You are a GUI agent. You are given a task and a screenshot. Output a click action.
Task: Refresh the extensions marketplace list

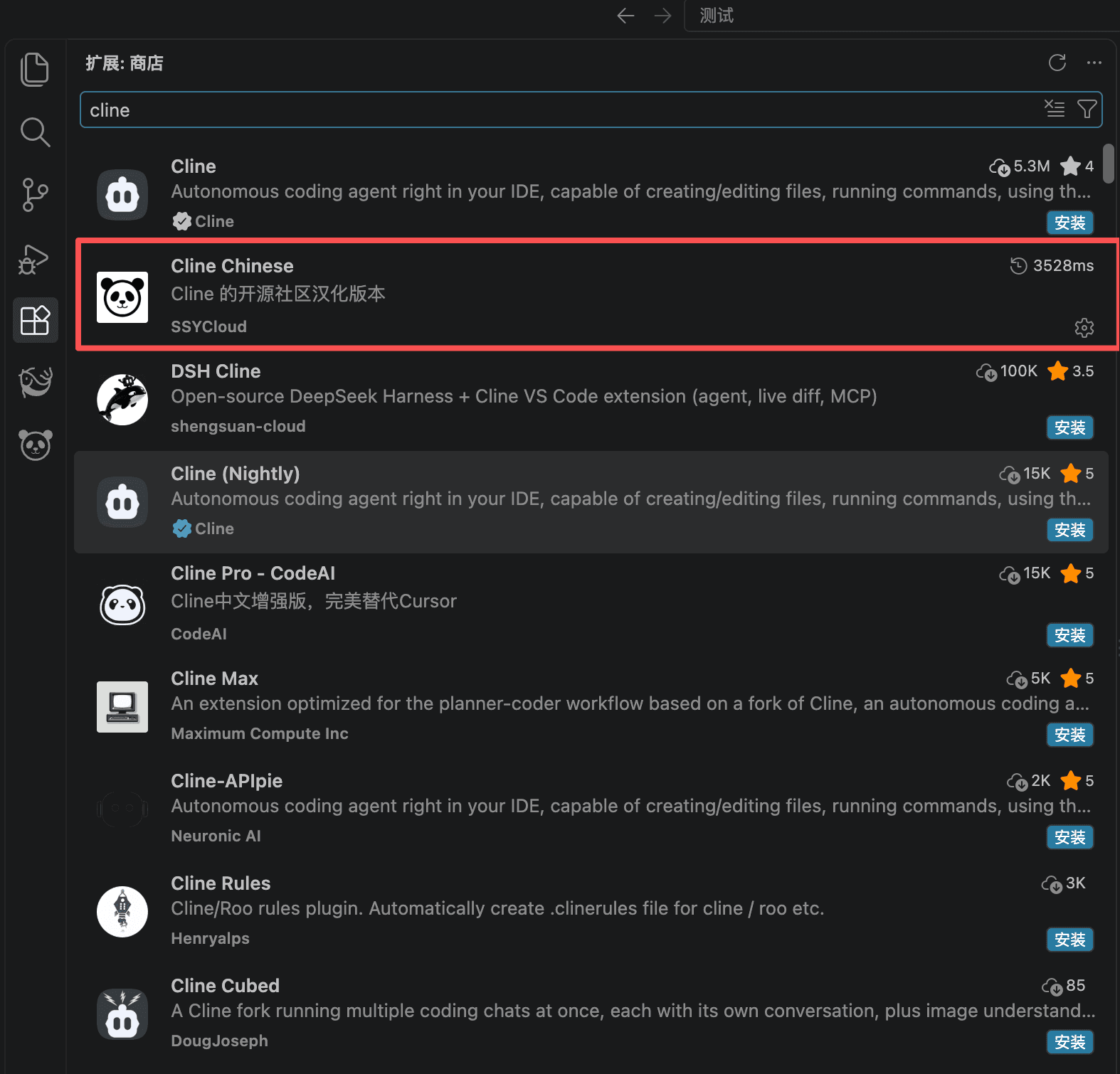pyautogui.click(x=1057, y=63)
